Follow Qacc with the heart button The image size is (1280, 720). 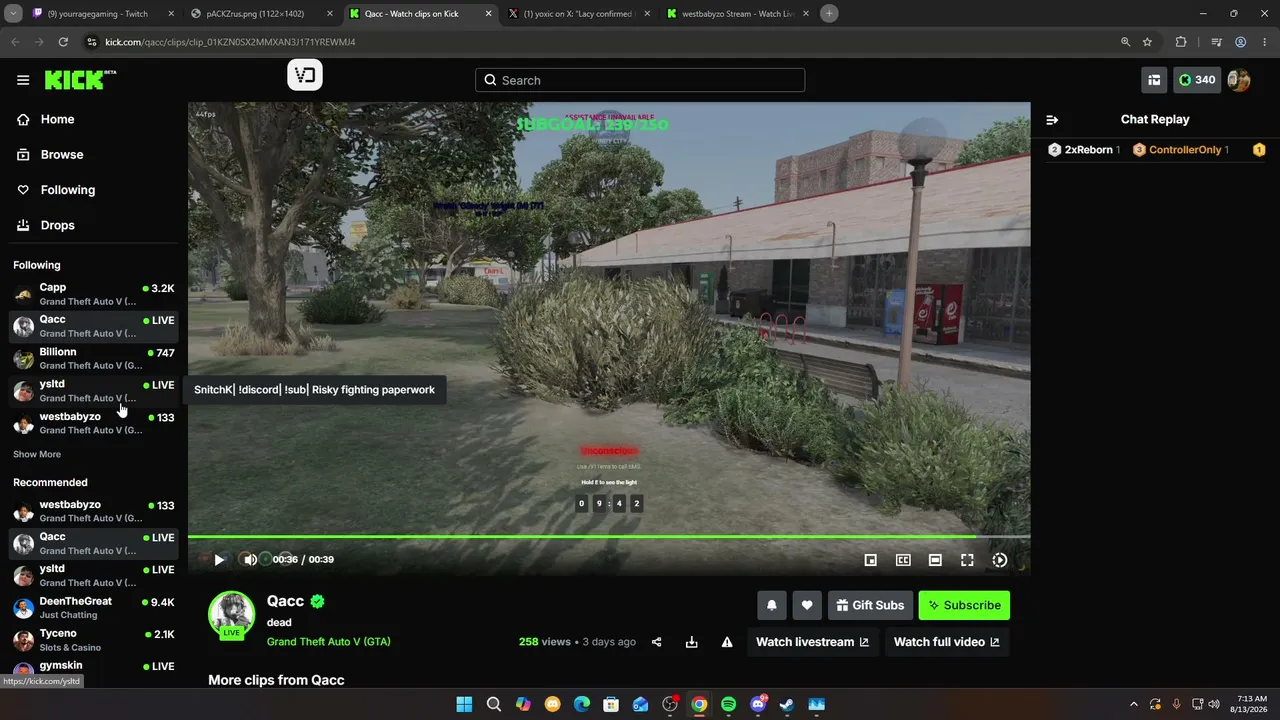click(807, 605)
